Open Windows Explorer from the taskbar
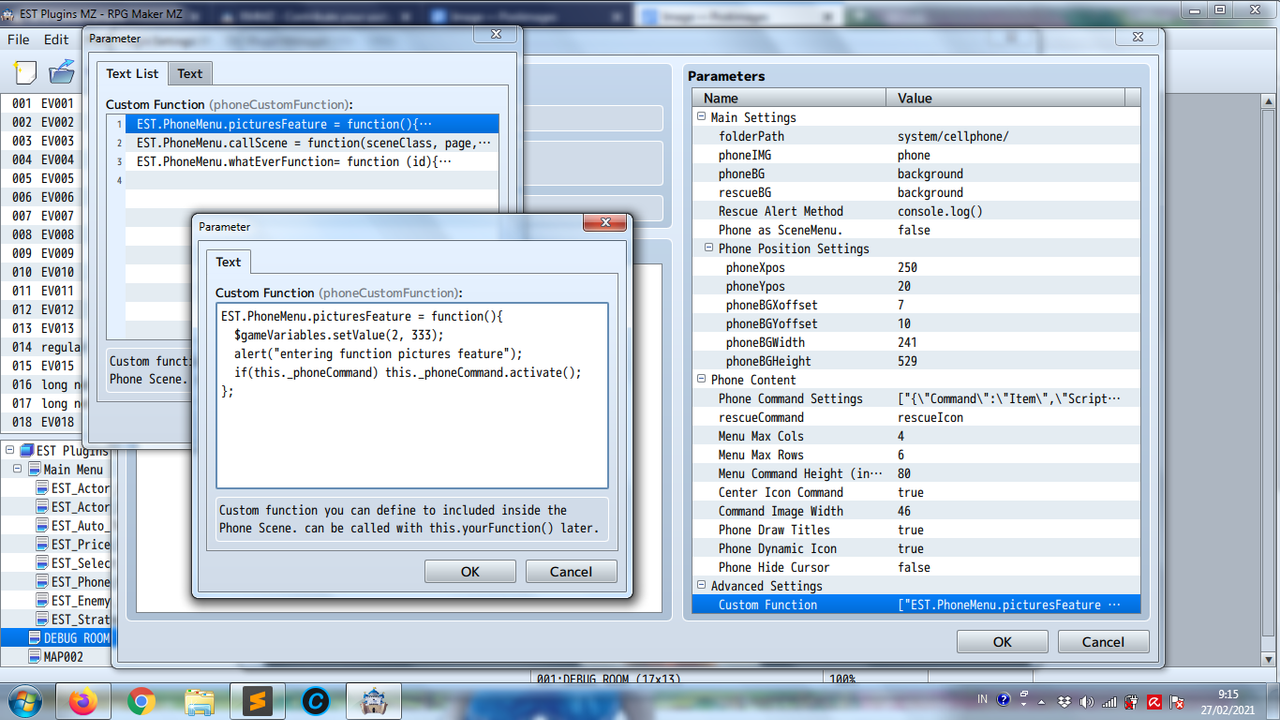Image resolution: width=1280 pixels, height=720 pixels. tap(199, 702)
